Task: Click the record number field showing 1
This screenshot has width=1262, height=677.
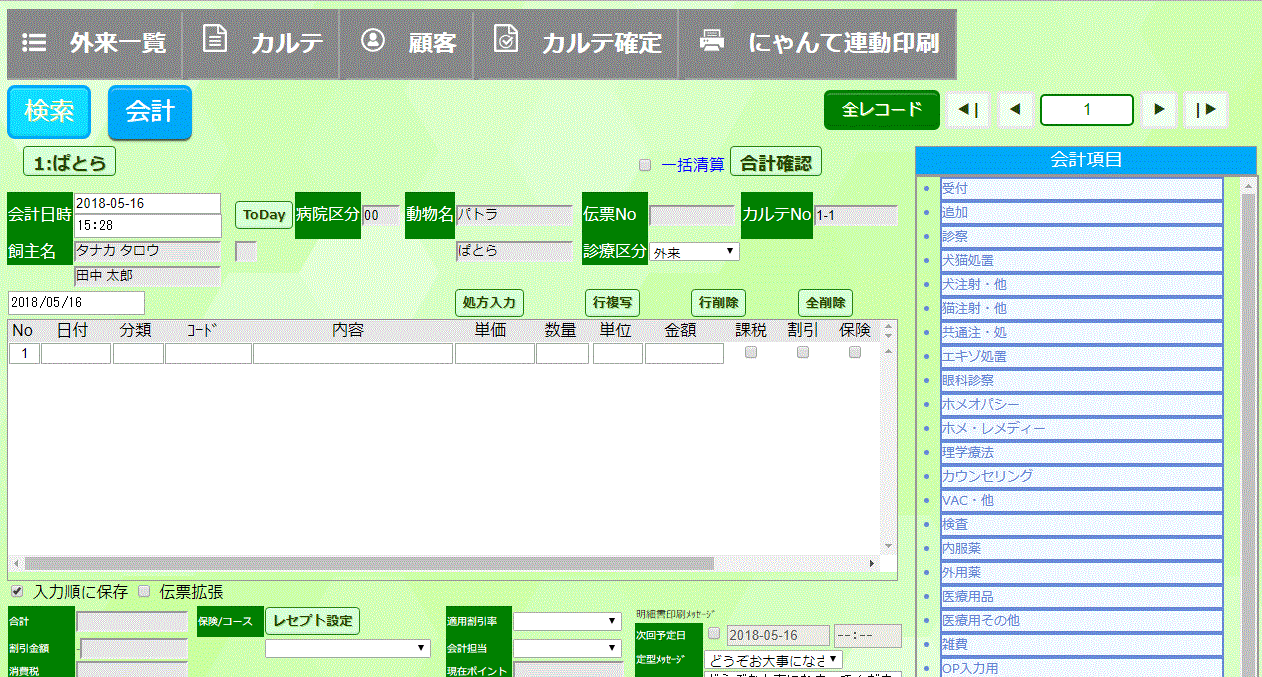Action: click(x=1087, y=110)
